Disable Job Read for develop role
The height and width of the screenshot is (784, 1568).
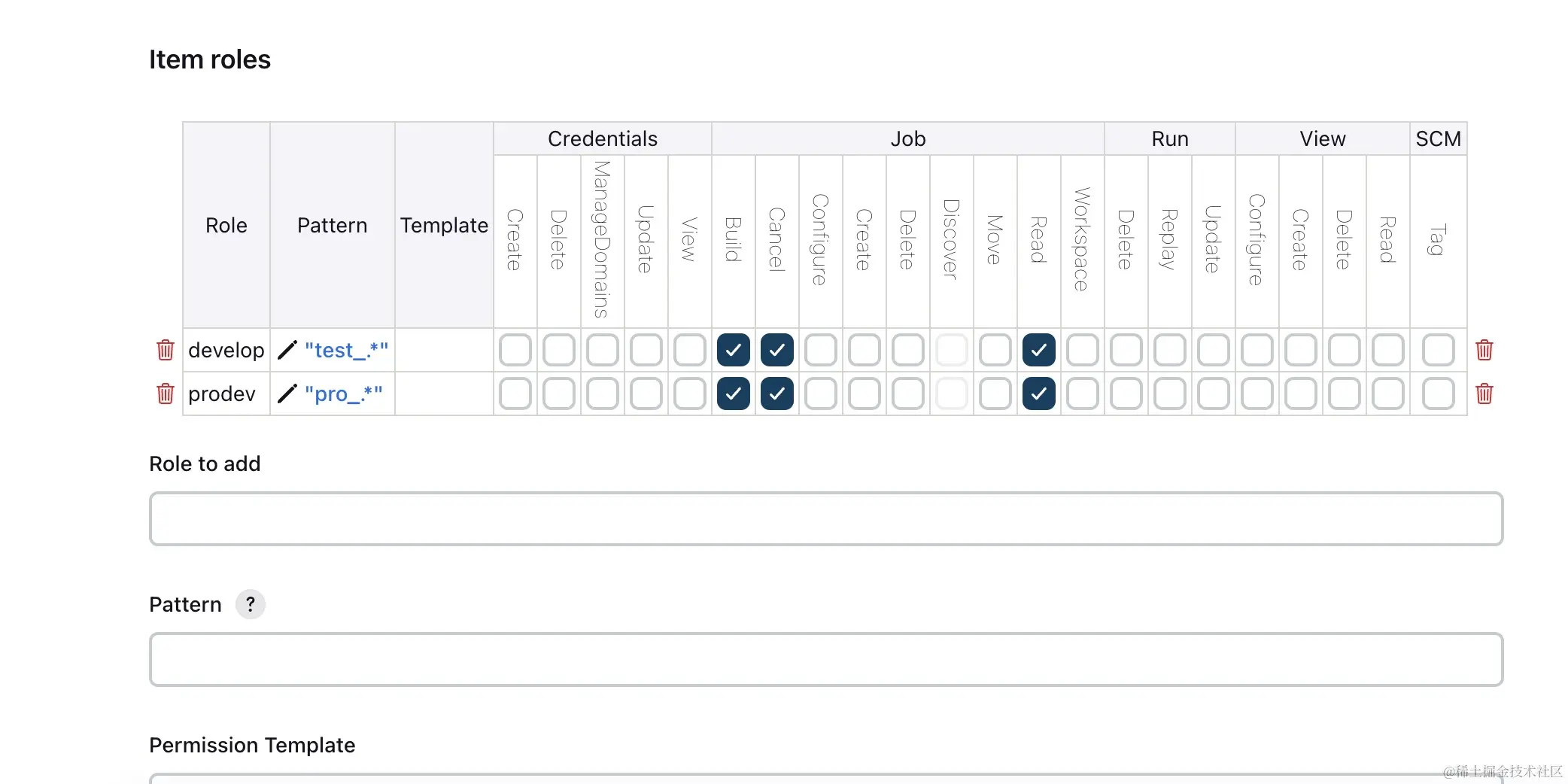[x=1038, y=350]
